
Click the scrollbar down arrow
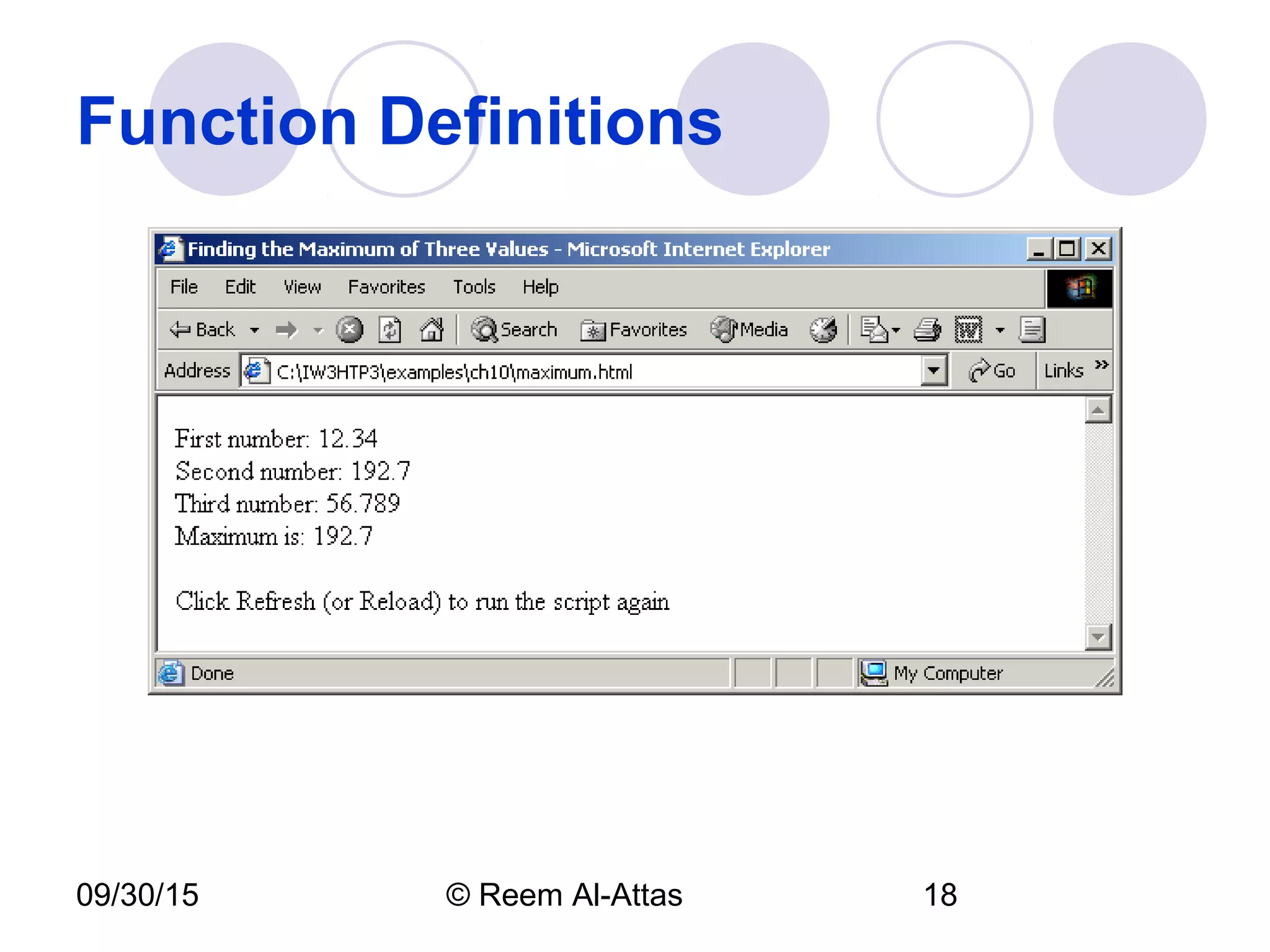point(1098,637)
